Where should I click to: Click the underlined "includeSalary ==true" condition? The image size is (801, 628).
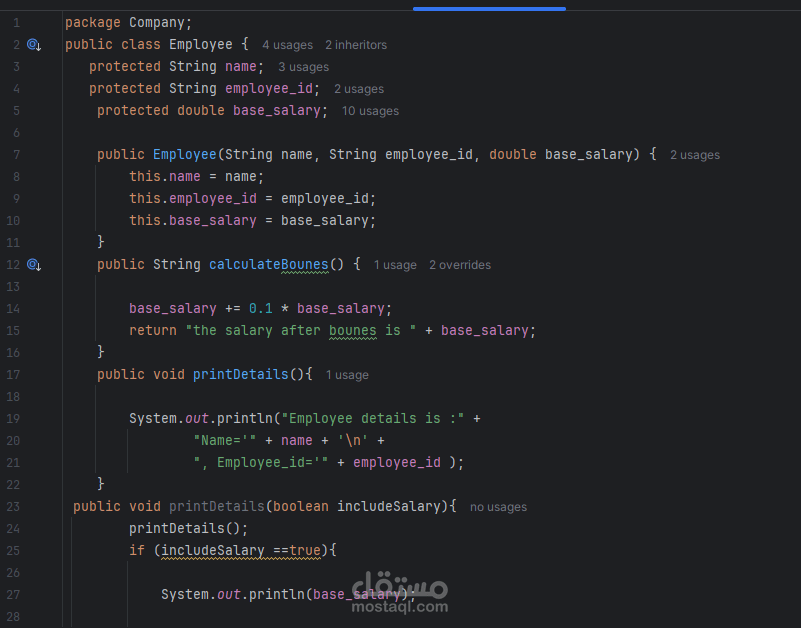pyautogui.click(x=241, y=550)
